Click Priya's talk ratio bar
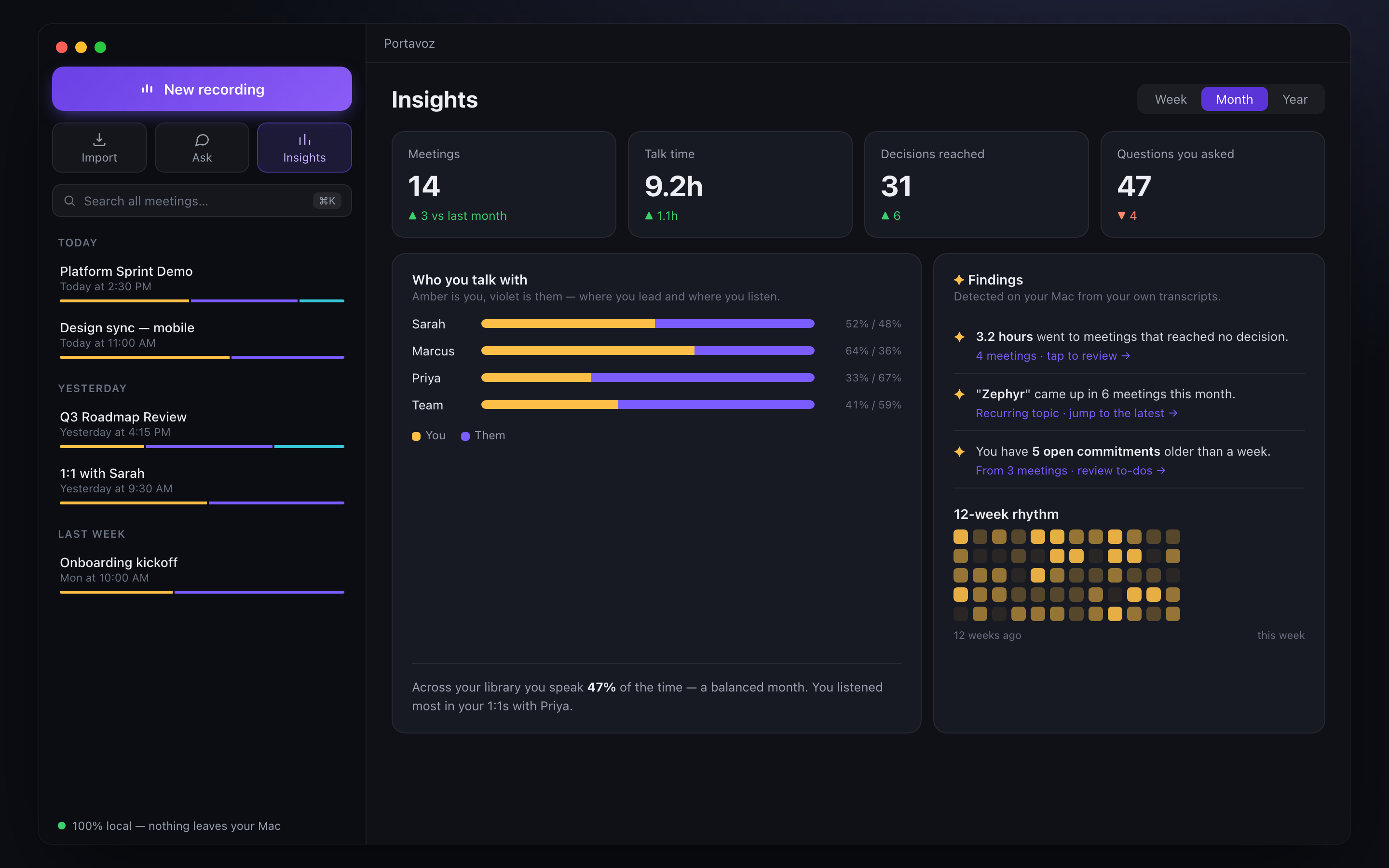 647,378
